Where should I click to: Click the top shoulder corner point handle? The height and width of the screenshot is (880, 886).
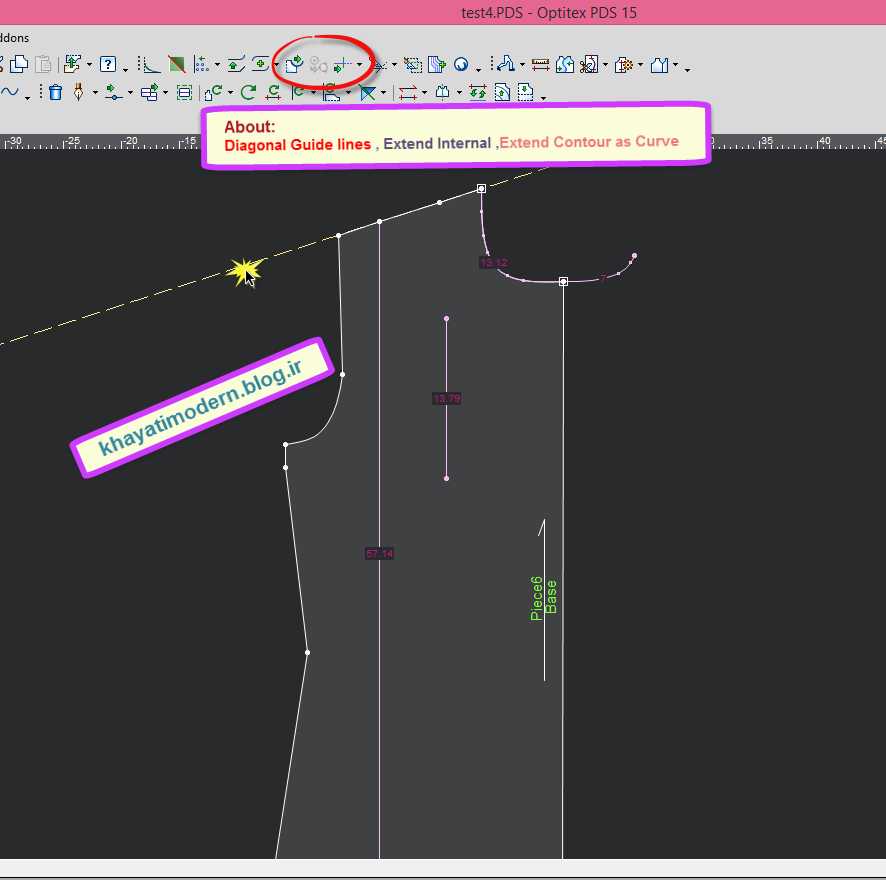tap(481, 188)
